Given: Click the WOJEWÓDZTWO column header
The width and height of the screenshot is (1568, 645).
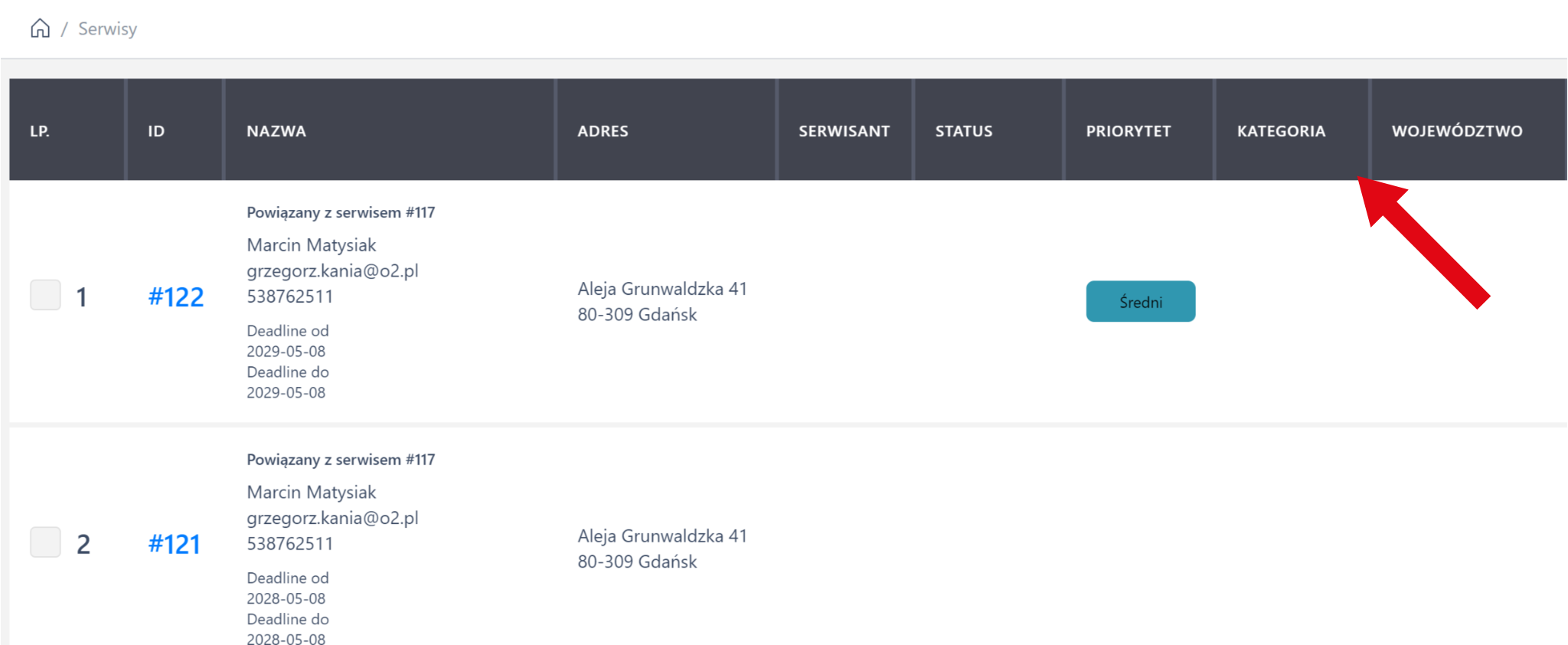Looking at the screenshot, I should pos(1456,131).
